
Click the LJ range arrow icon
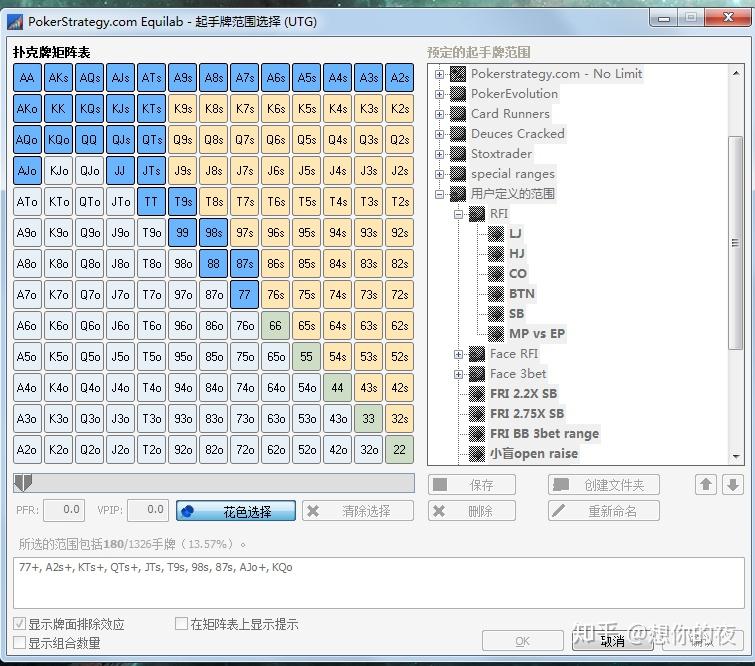tap(495, 234)
